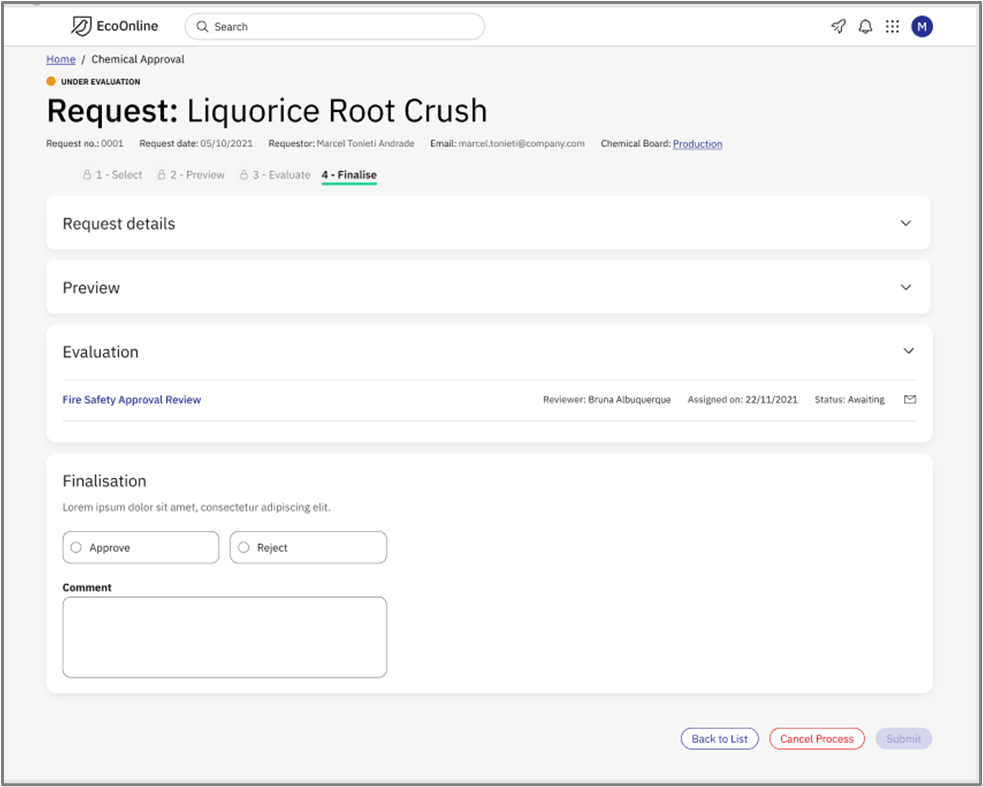Click the orange Under Evaluation status dot

51,82
